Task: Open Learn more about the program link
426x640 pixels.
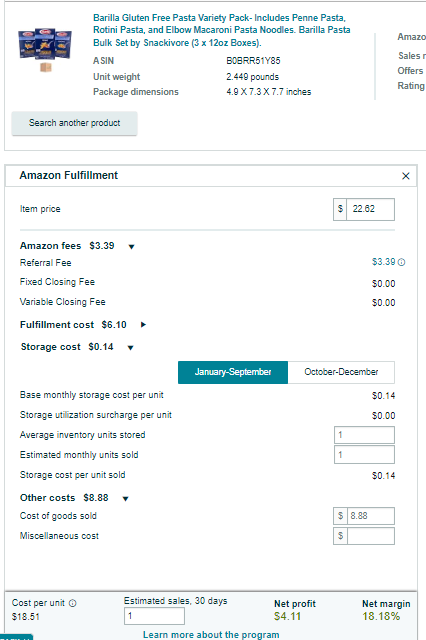Action: [211, 635]
